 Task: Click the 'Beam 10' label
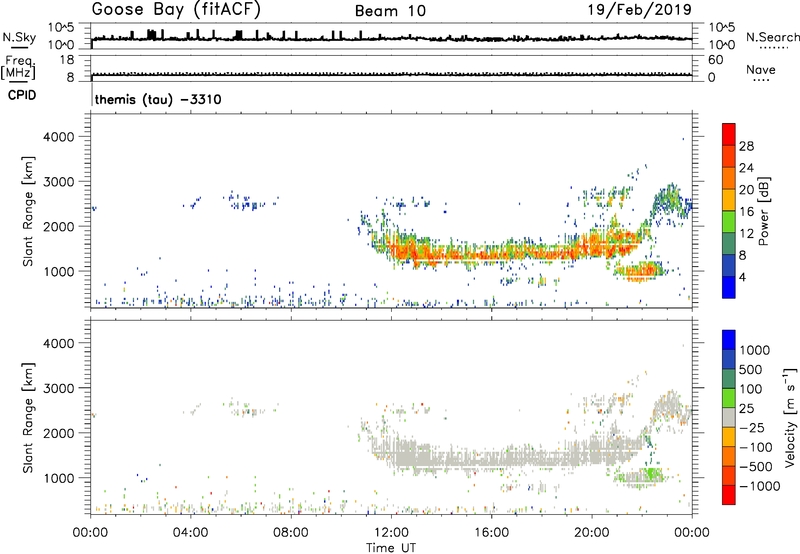click(x=390, y=11)
